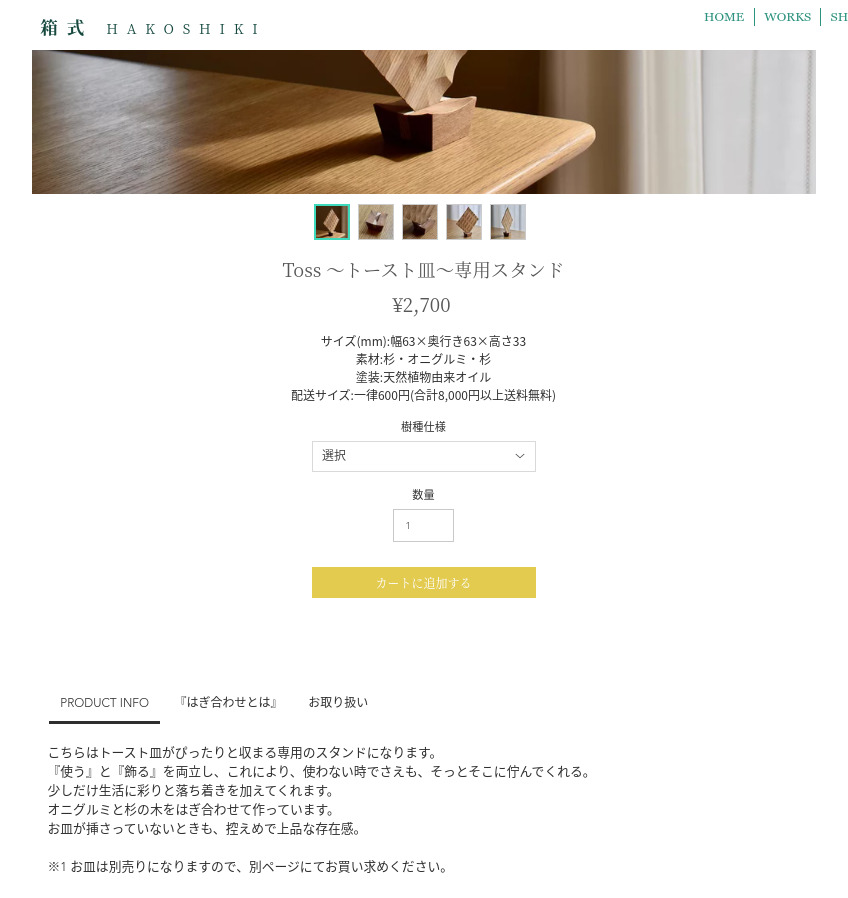
Task: Switch to the PRODUCT INFO tab
Action: (104, 703)
